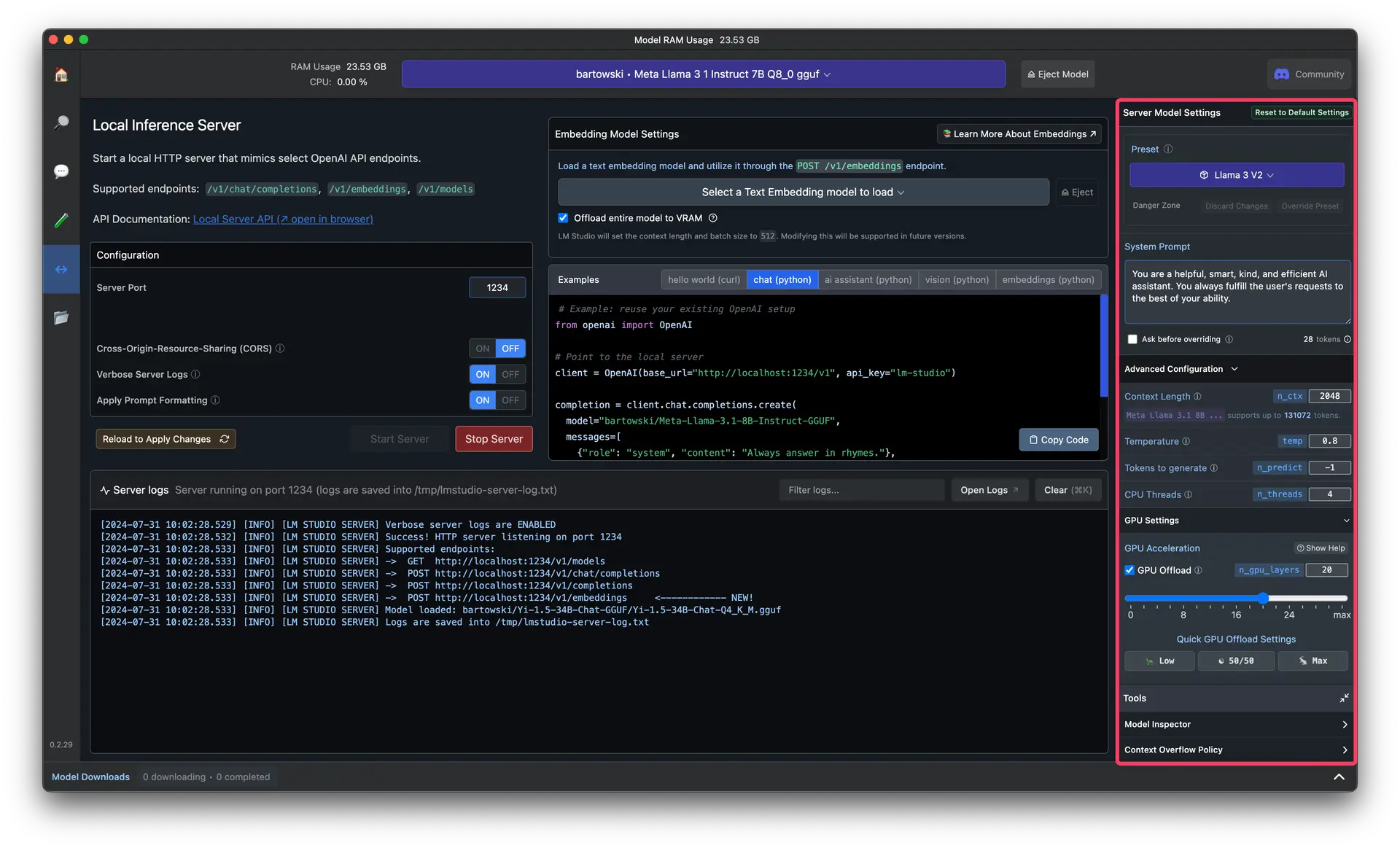Open the Llama 3 V2 preset dropdown
This screenshot has width=1400, height=848.
[x=1237, y=175]
